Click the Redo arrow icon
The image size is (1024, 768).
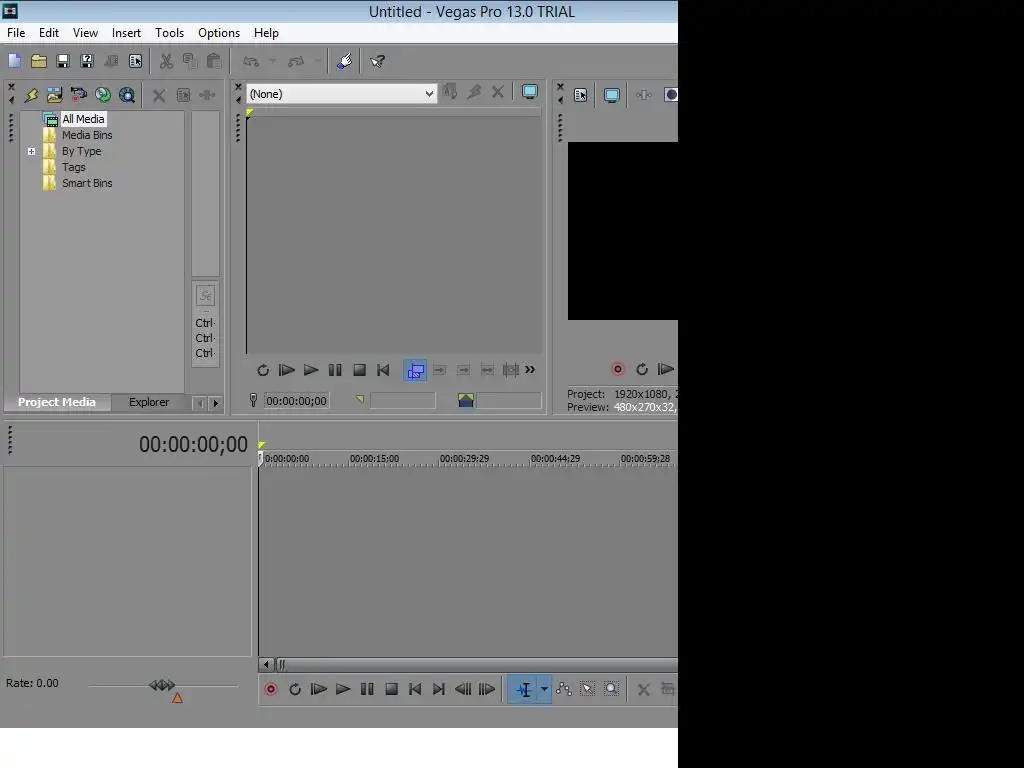[296, 61]
